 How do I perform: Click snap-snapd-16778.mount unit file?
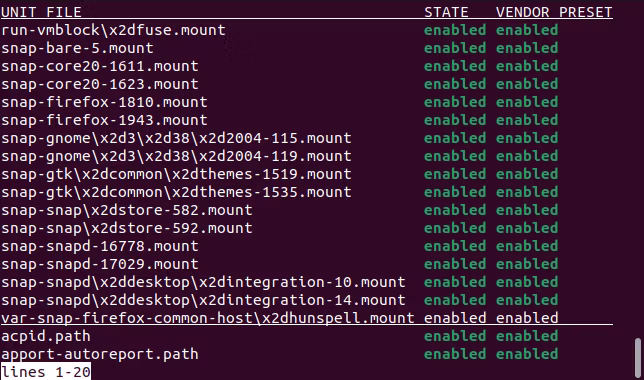pyautogui.click(x=100, y=246)
